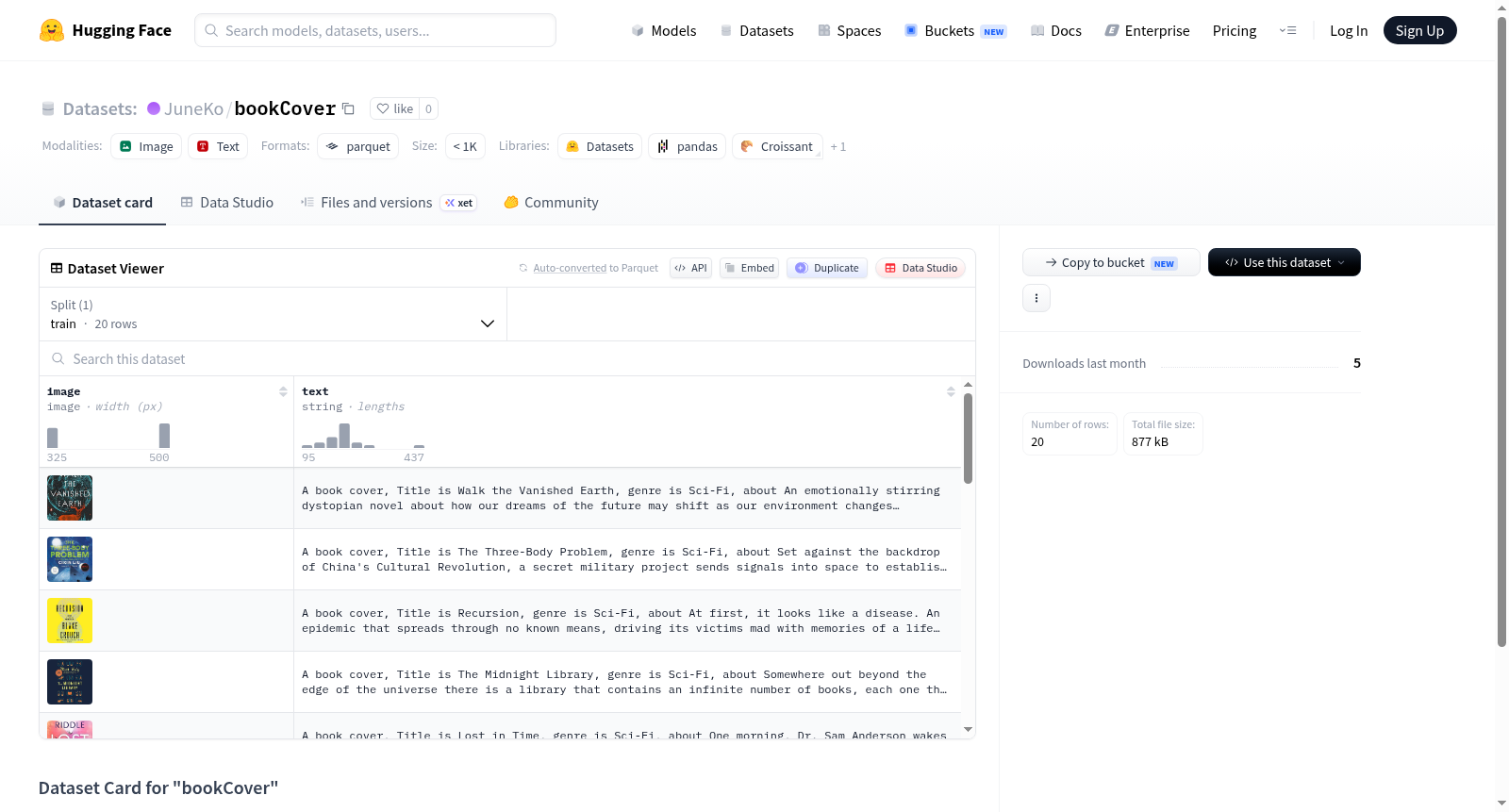The width and height of the screenshot is (1509, 812).
Task: Open the Walk the Vanished Earth cover thumbnail
Action: [x=70, y=498]
